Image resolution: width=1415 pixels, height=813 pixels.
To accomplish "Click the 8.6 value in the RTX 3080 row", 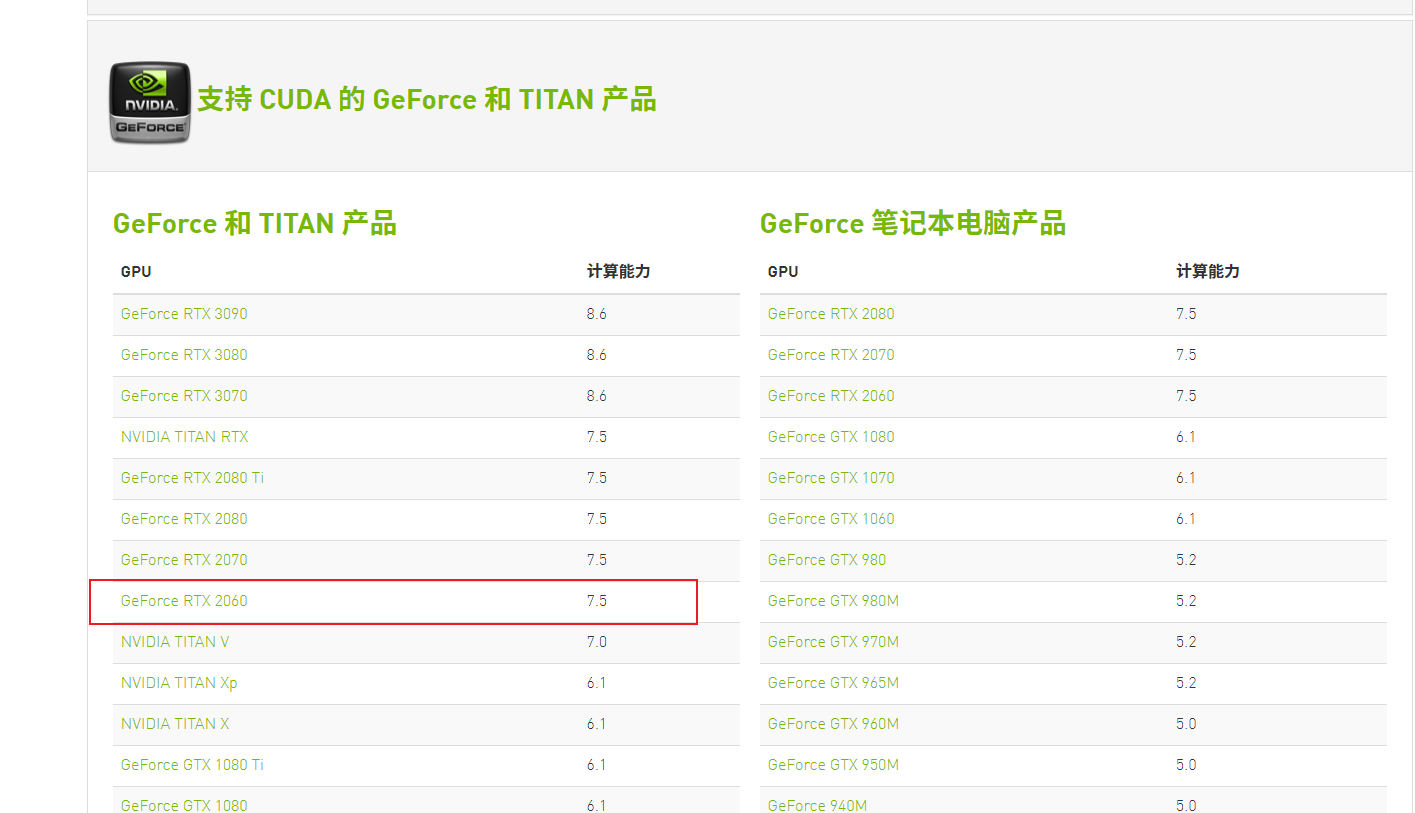I will (597, 355).
